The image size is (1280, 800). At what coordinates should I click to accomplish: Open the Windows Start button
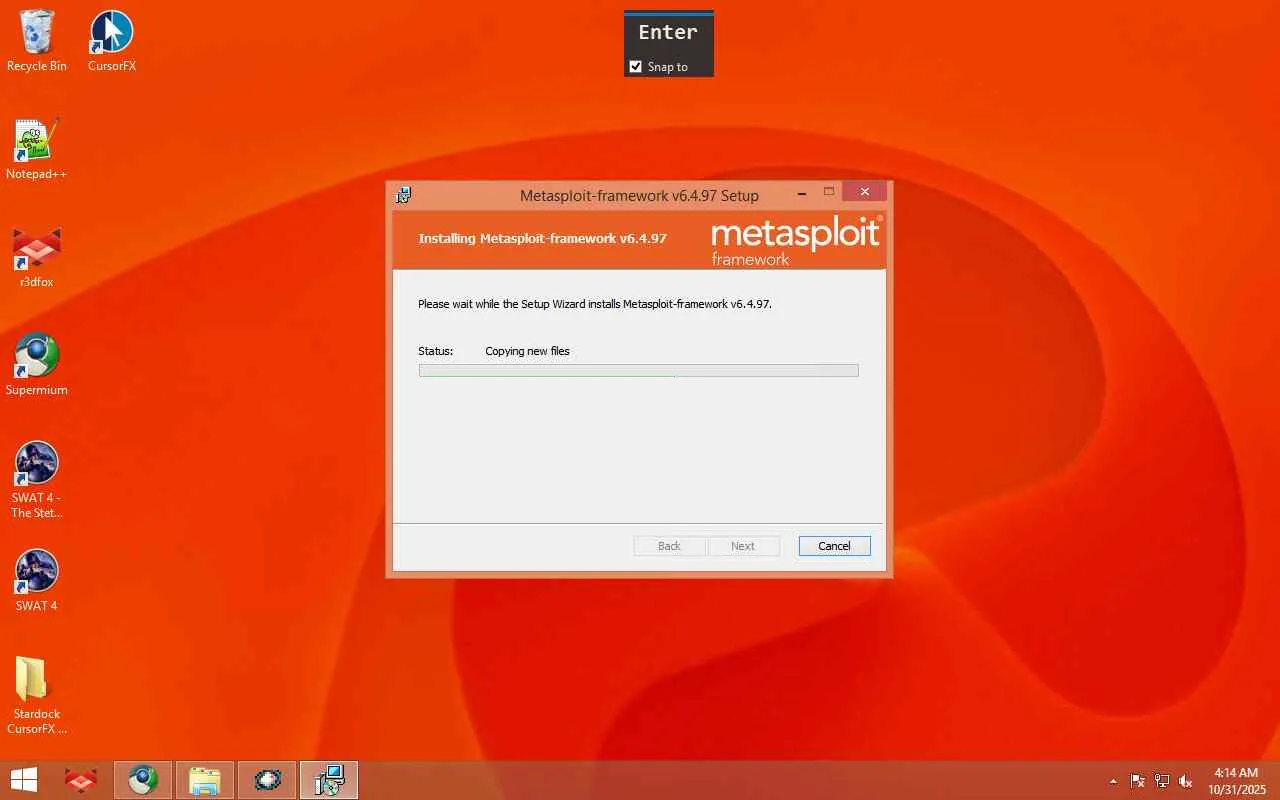click(24, 780)
